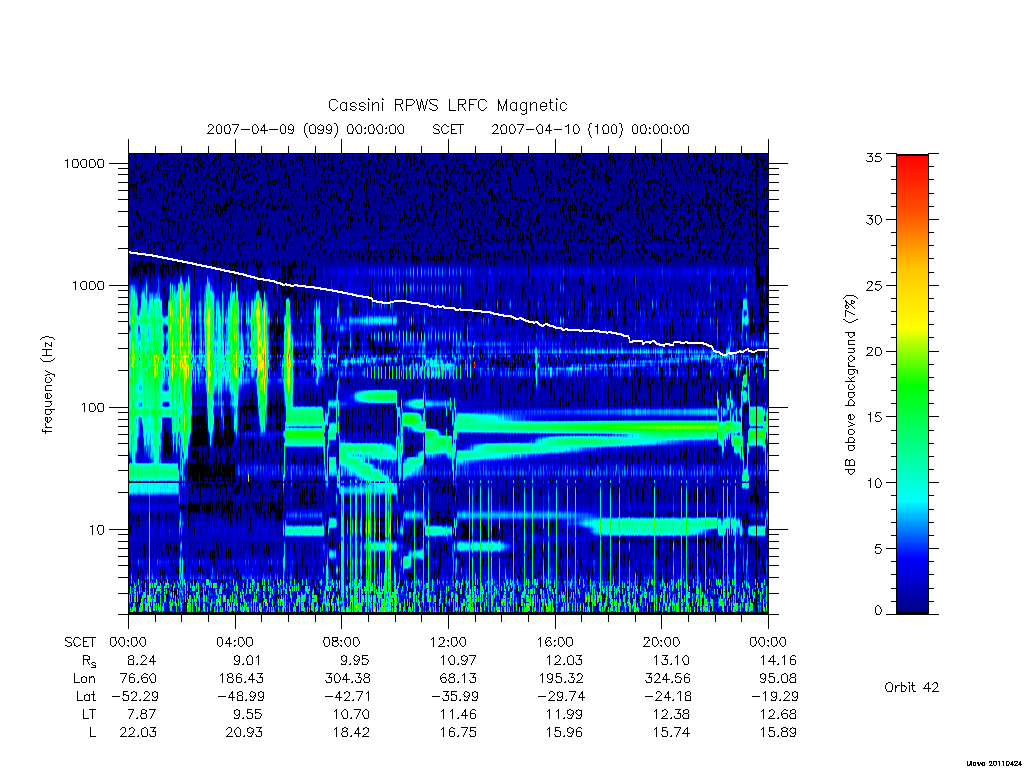Click the 'frequency (Hz)' axis label
Screen dimensions: 1024x768
[48, 385]
